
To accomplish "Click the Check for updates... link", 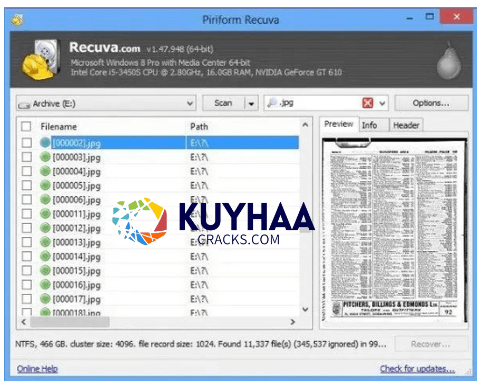I will (x=417, y=369).
